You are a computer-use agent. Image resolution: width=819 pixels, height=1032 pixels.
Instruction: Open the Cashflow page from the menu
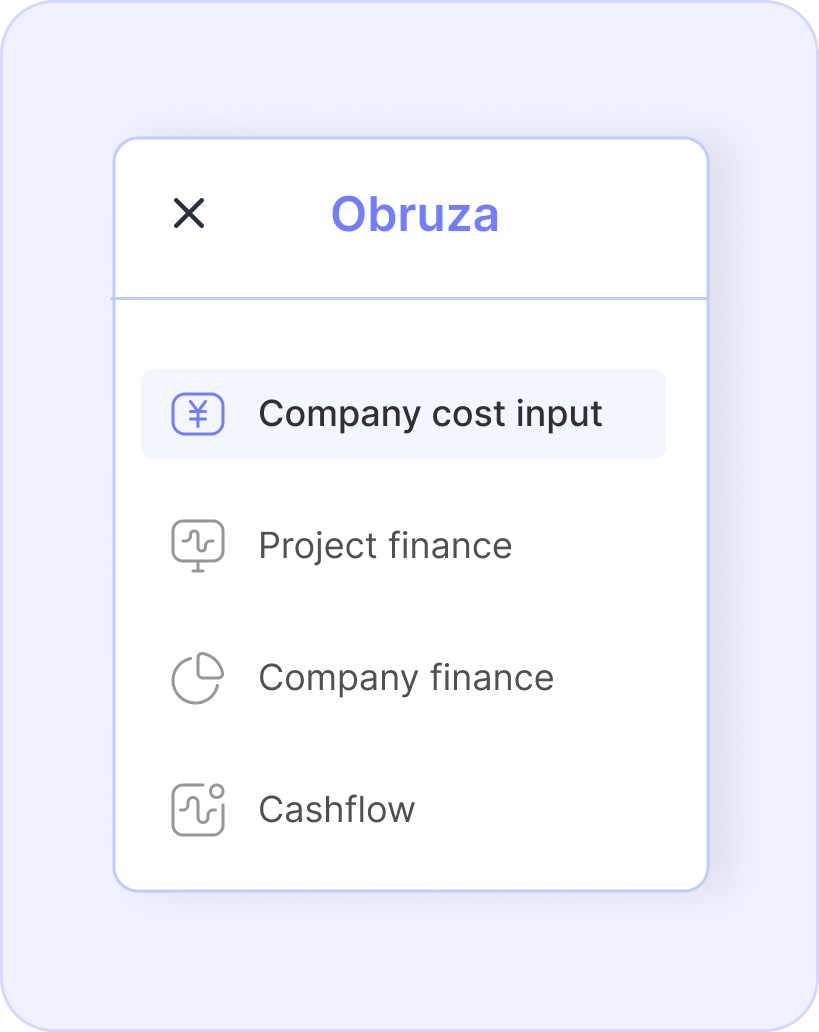(x=404, y=810)
